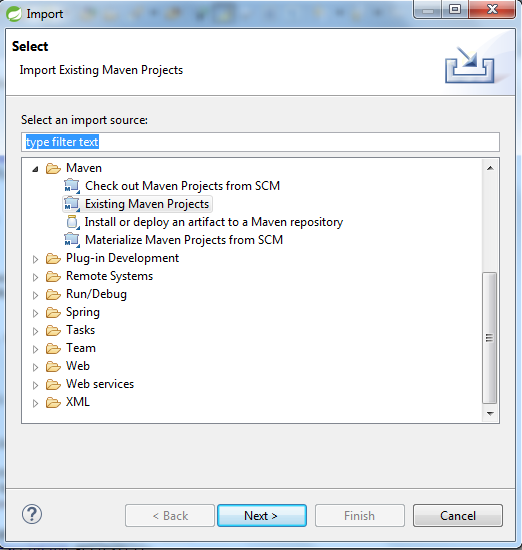
Task: Click the Maven folder icon
Action: [53, 168]
